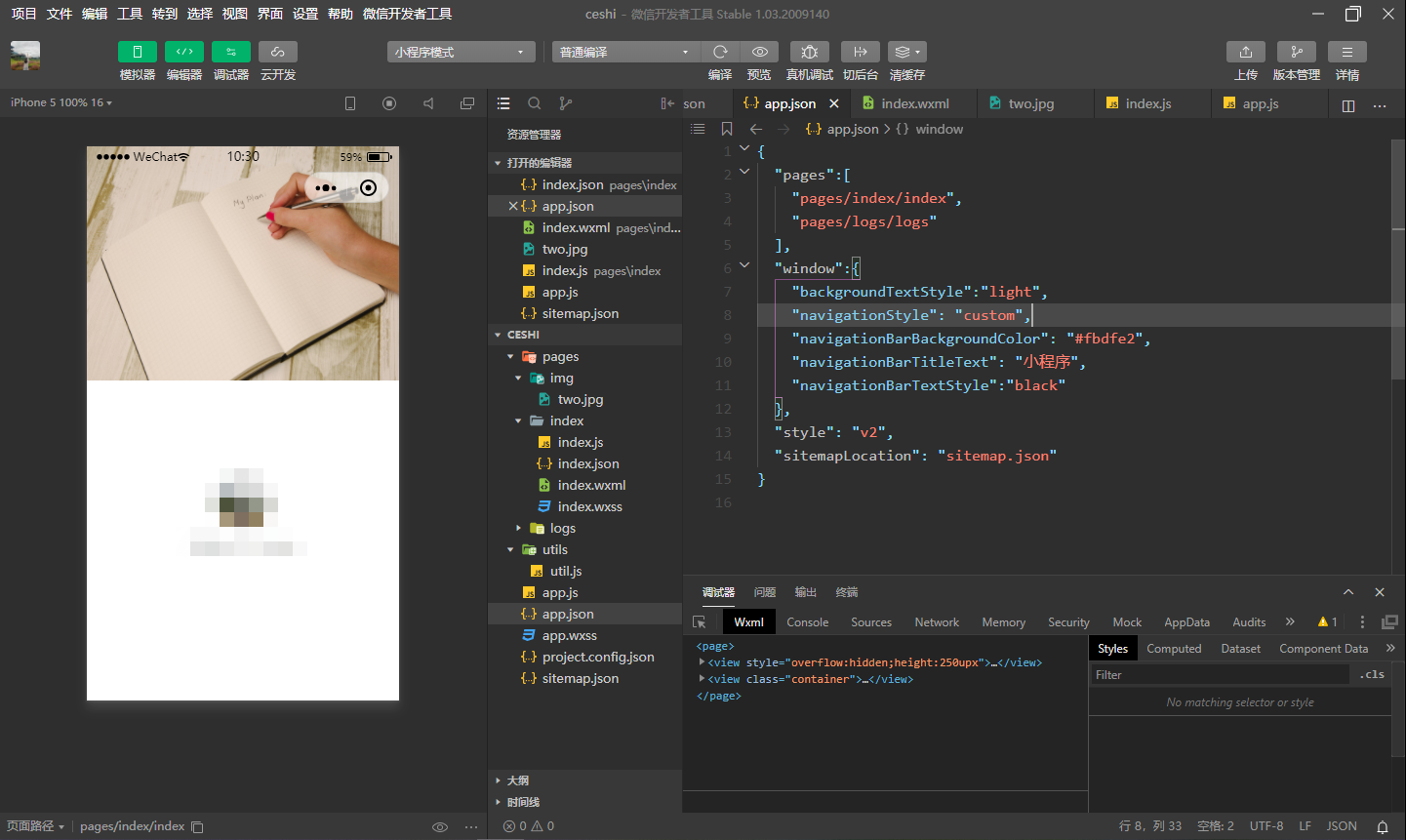Open the Computed styles tab
1406x840 pixels.
[x=1174, y=649]
